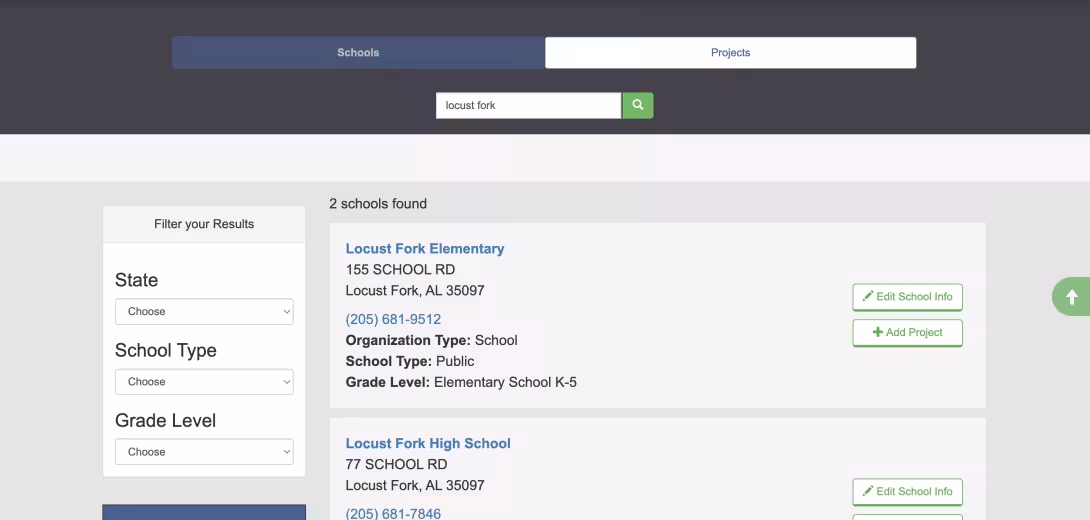
Task: Click the address 77 SCHOOL RD
Action: click(396, 464)
